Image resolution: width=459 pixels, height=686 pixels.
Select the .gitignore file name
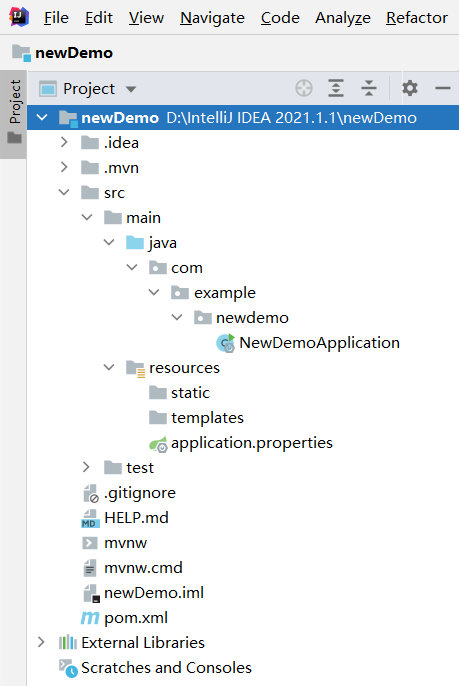140,493
